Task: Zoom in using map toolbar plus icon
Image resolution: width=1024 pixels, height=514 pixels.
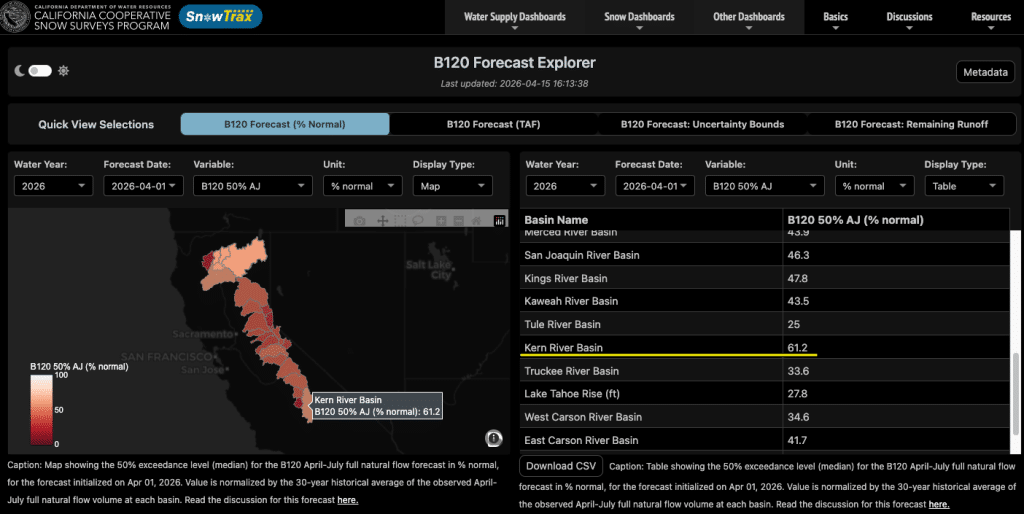Action: click(440, 220)
